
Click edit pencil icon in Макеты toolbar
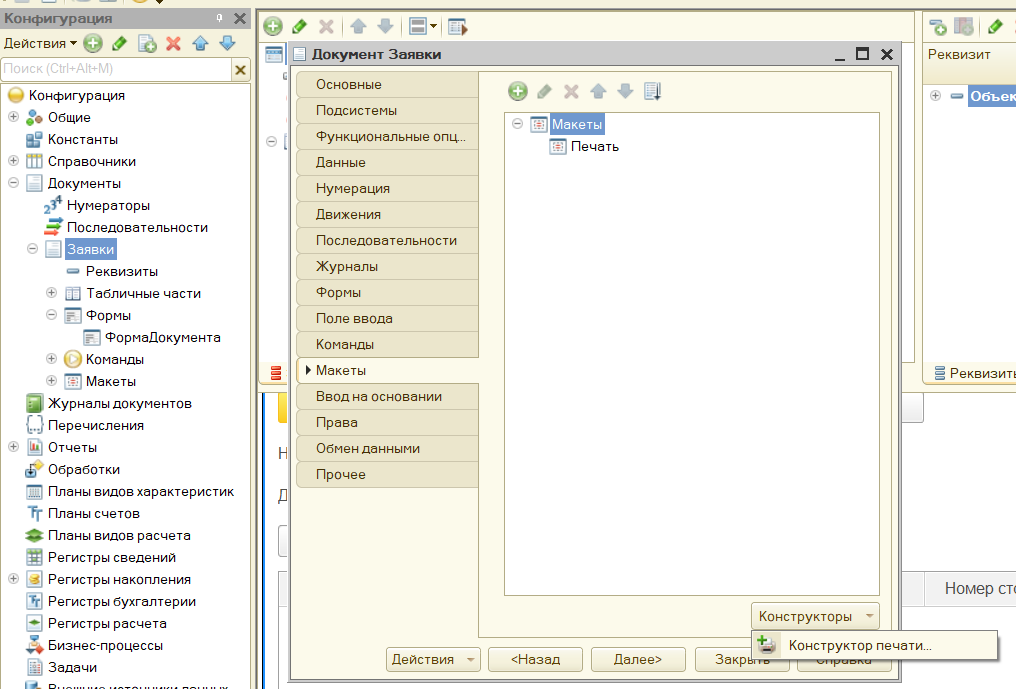click(544, 92)
